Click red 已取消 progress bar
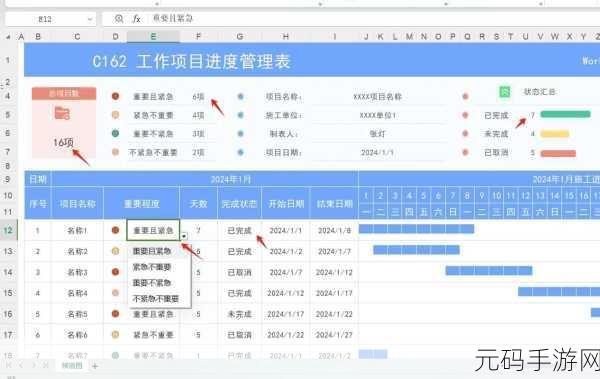Screen dimensions: 600x379 pyautogui.click(x=558, y=153)
